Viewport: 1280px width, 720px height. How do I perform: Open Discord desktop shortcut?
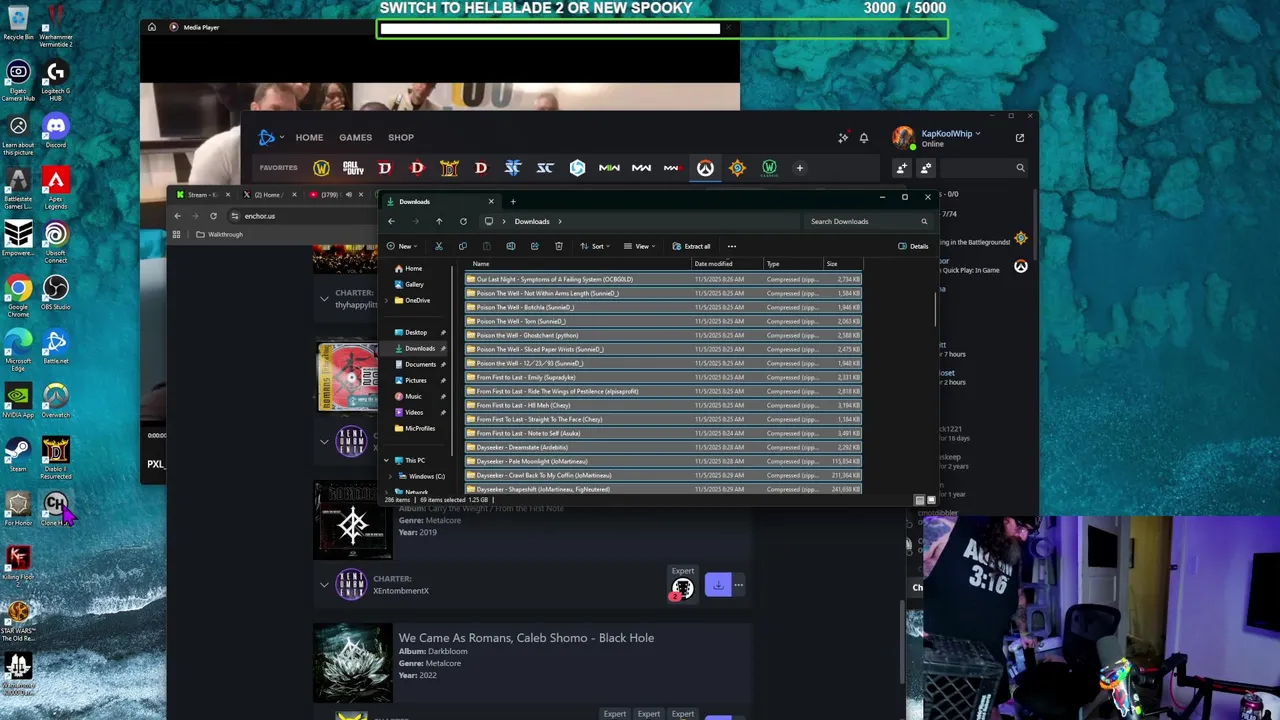tap(55, 131)
